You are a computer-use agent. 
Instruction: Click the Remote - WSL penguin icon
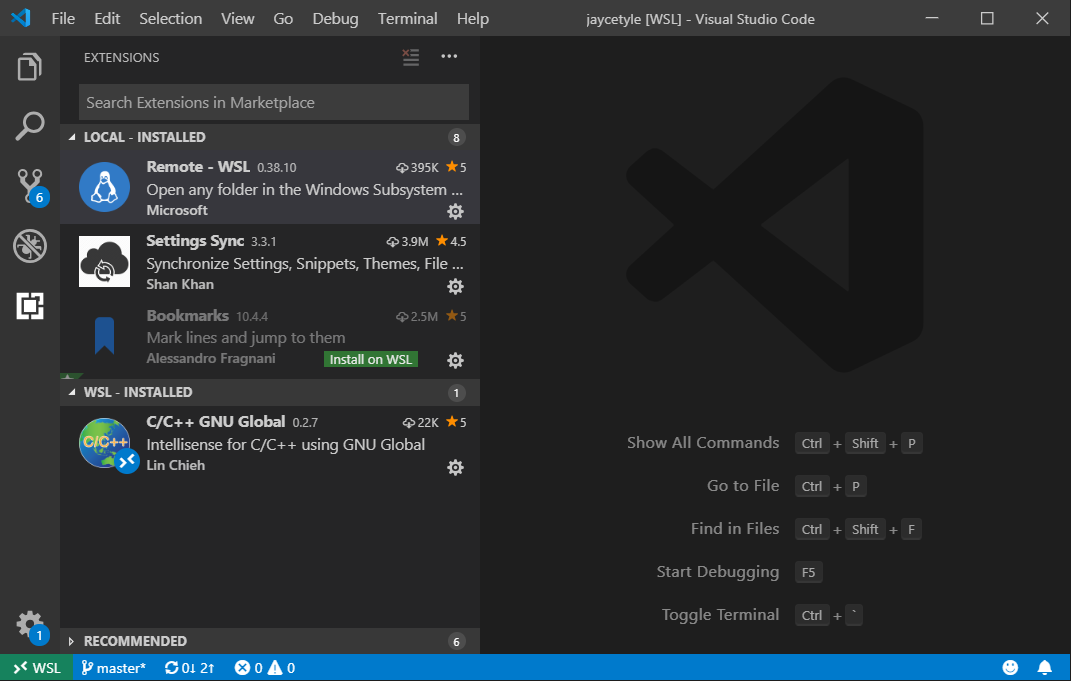tap(105, 187)
